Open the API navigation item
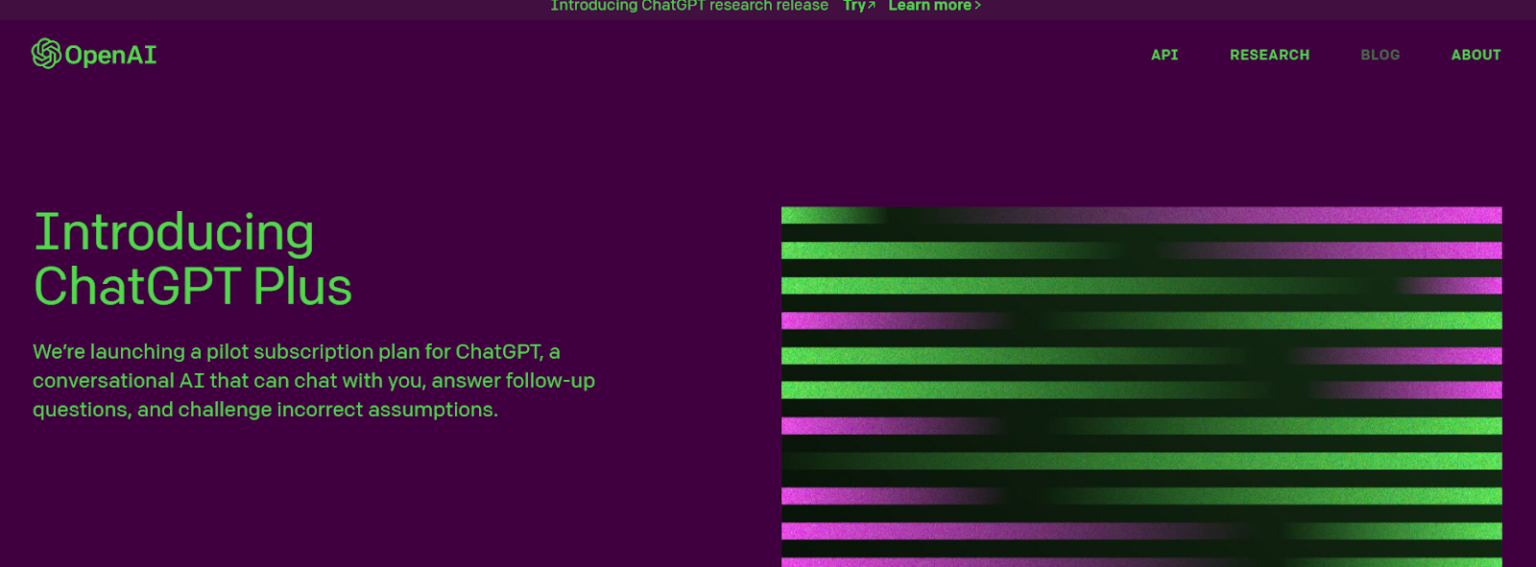Image resolution: width=1536 pixels, height=567 pixels. (x=1164, y=55)
